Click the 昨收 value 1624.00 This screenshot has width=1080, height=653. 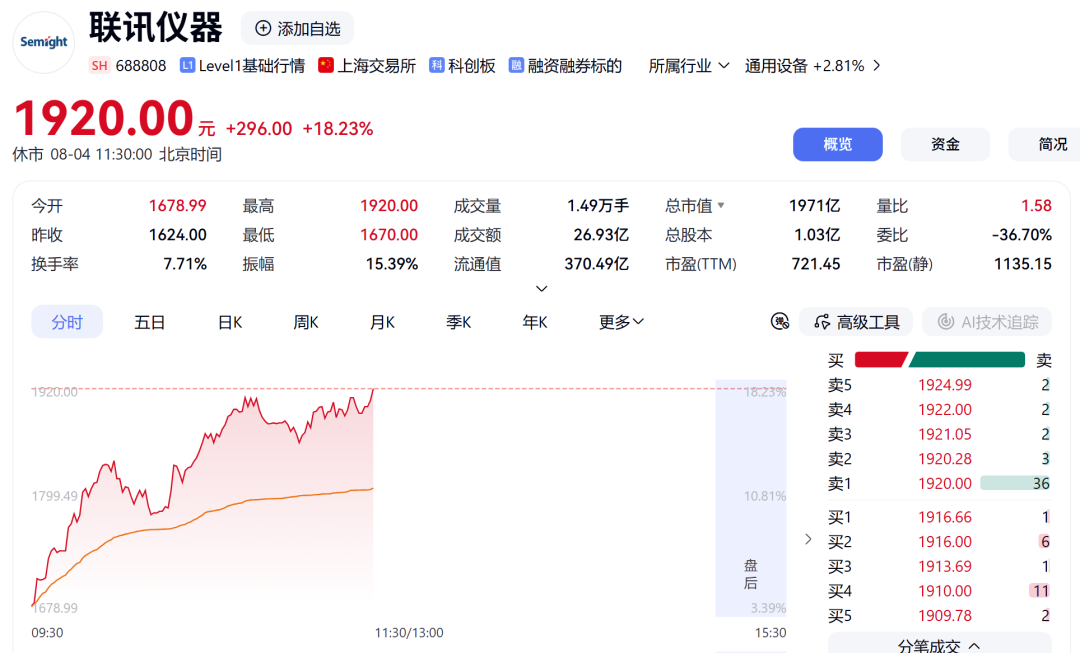[178, 235]
